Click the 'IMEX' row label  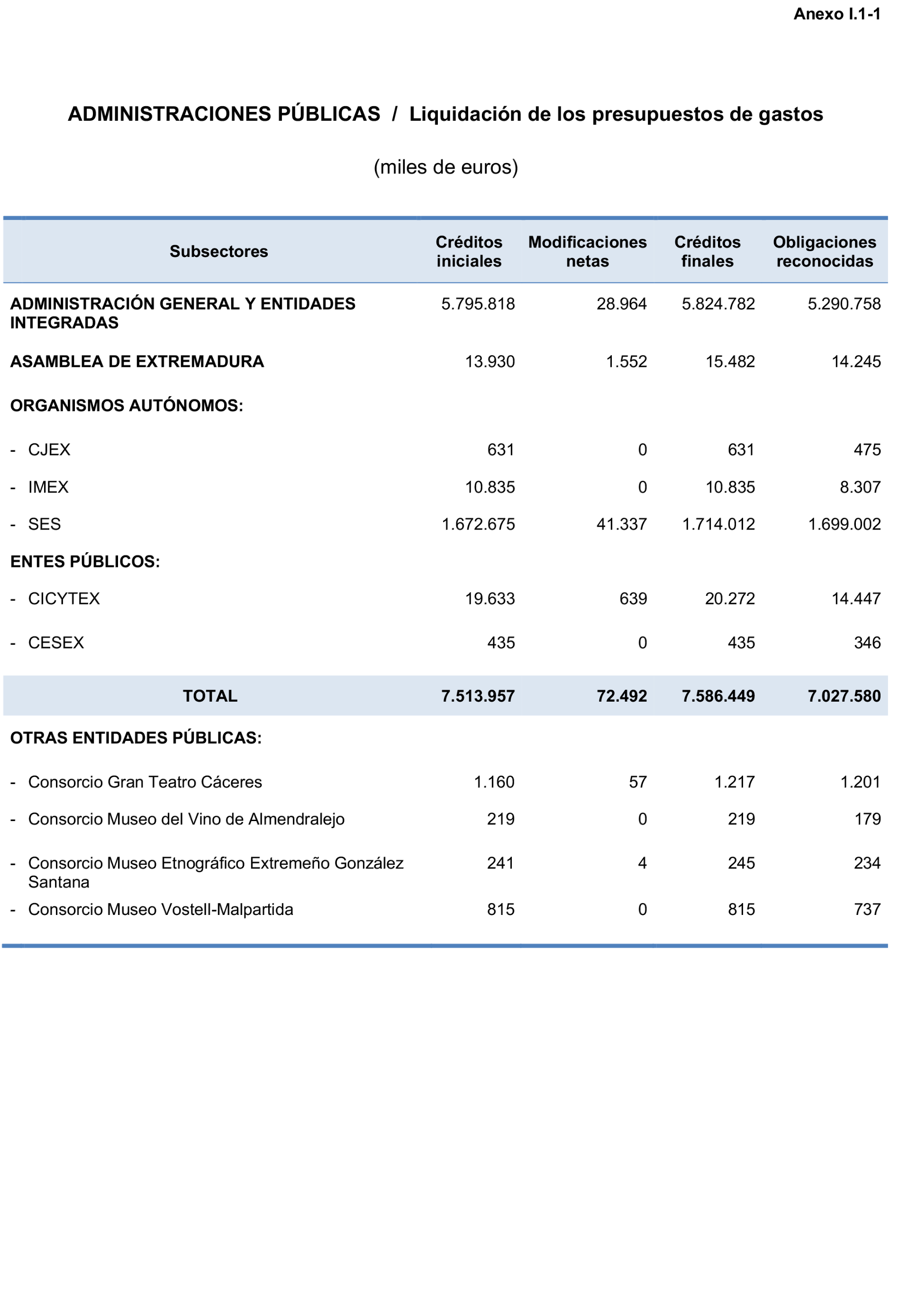pos(48,487)
